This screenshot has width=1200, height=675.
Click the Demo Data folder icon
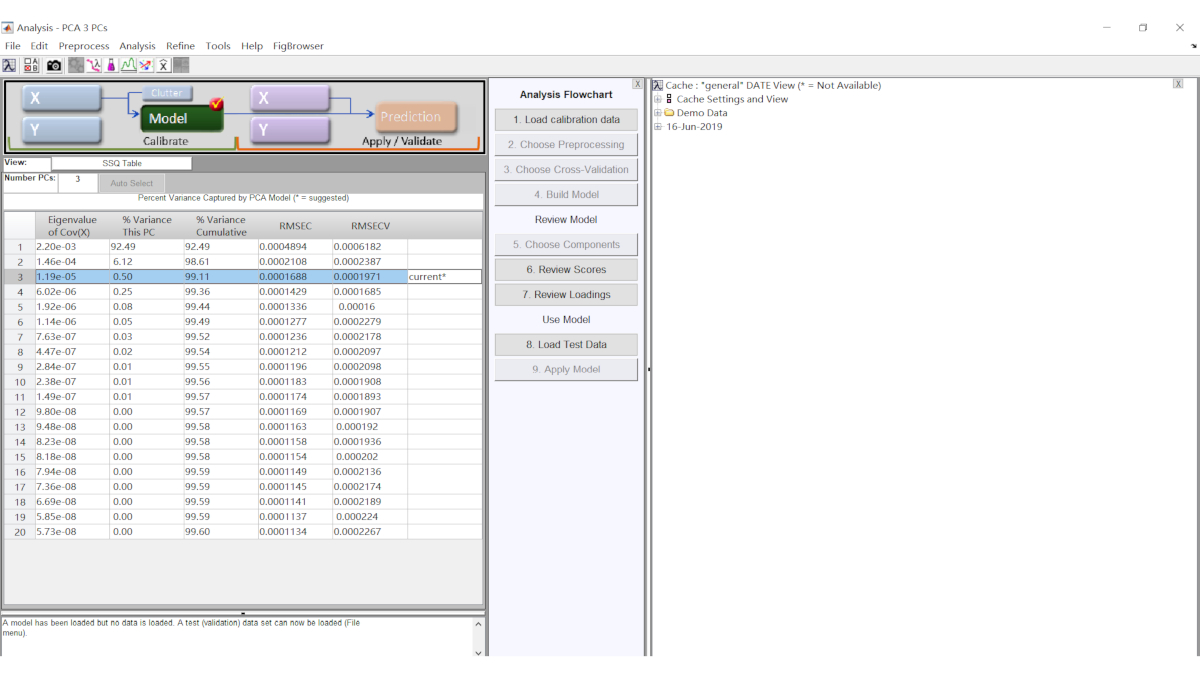[x=669, y=113]
